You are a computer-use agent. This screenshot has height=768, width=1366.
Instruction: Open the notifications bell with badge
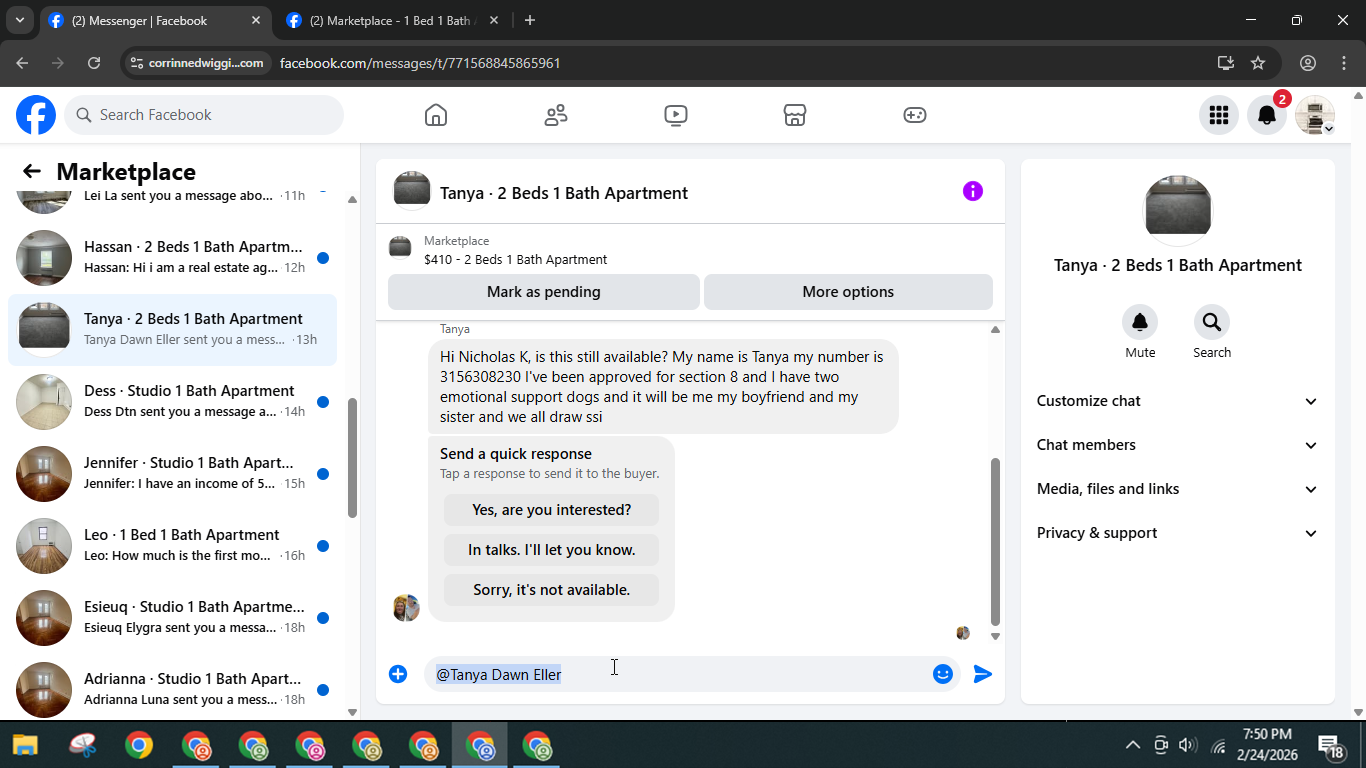click(x=1267, y=115)
